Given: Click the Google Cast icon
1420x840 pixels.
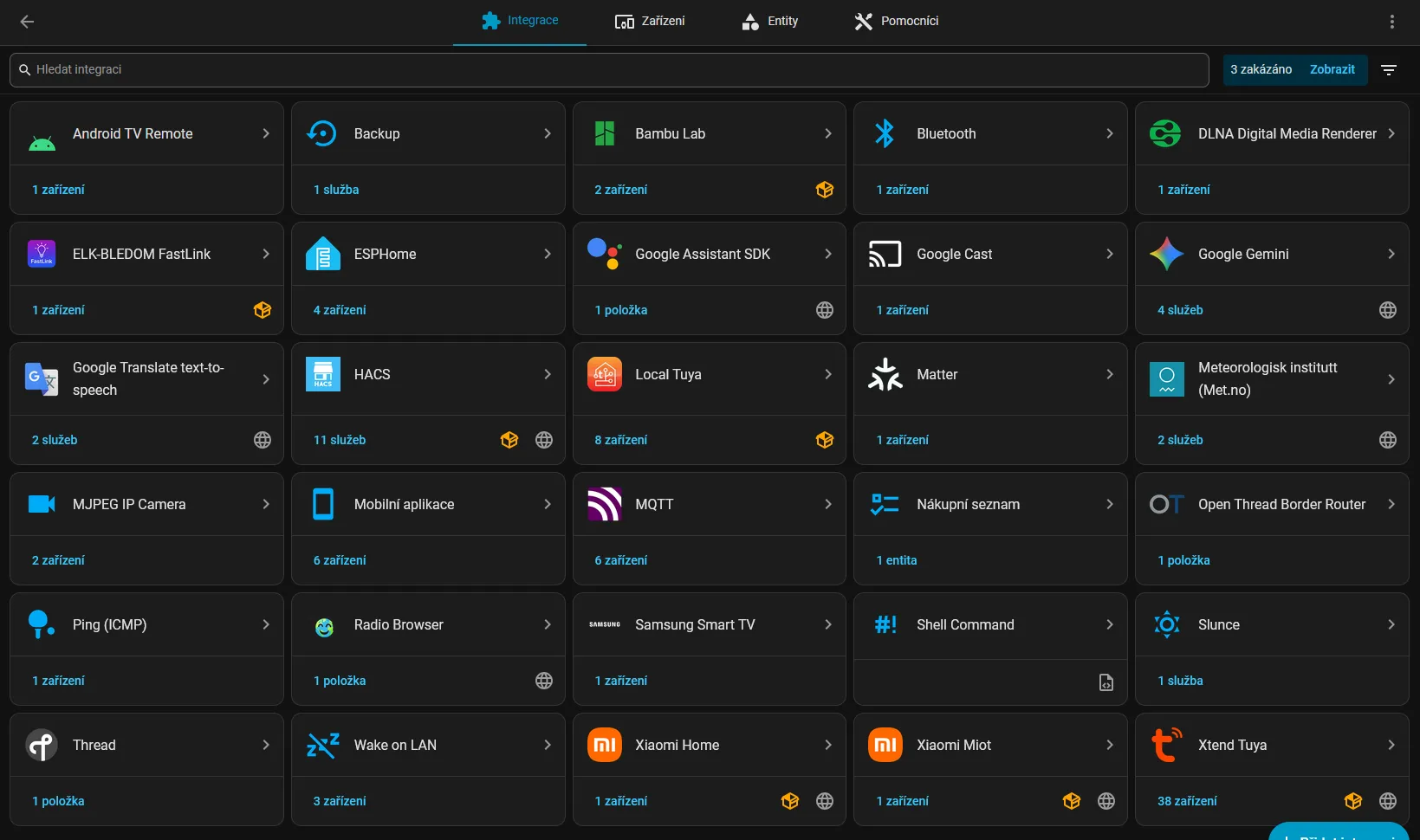Looking at the screenshot, I should [x=885, y=254].
